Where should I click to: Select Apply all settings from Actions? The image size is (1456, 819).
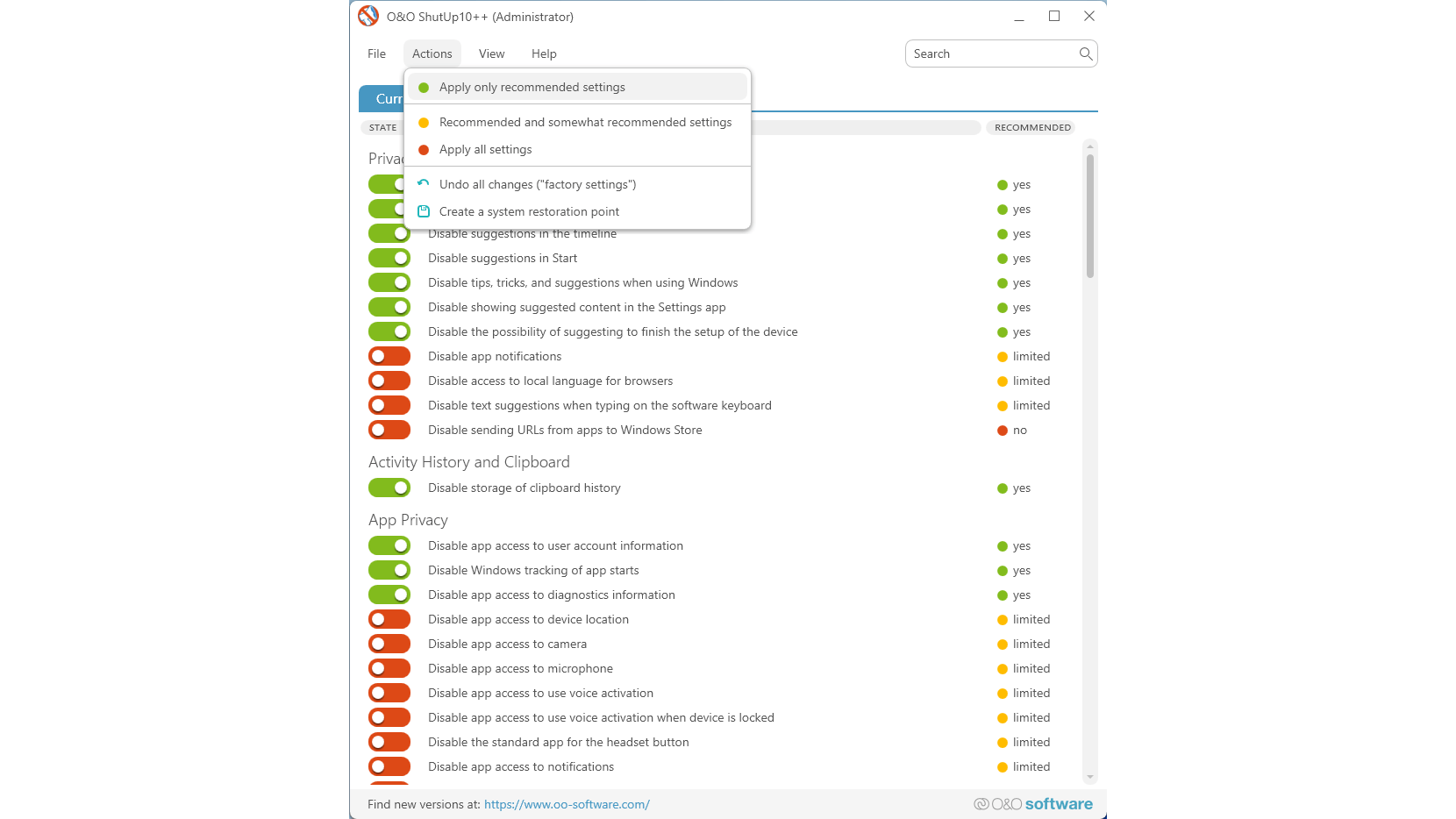485,150
